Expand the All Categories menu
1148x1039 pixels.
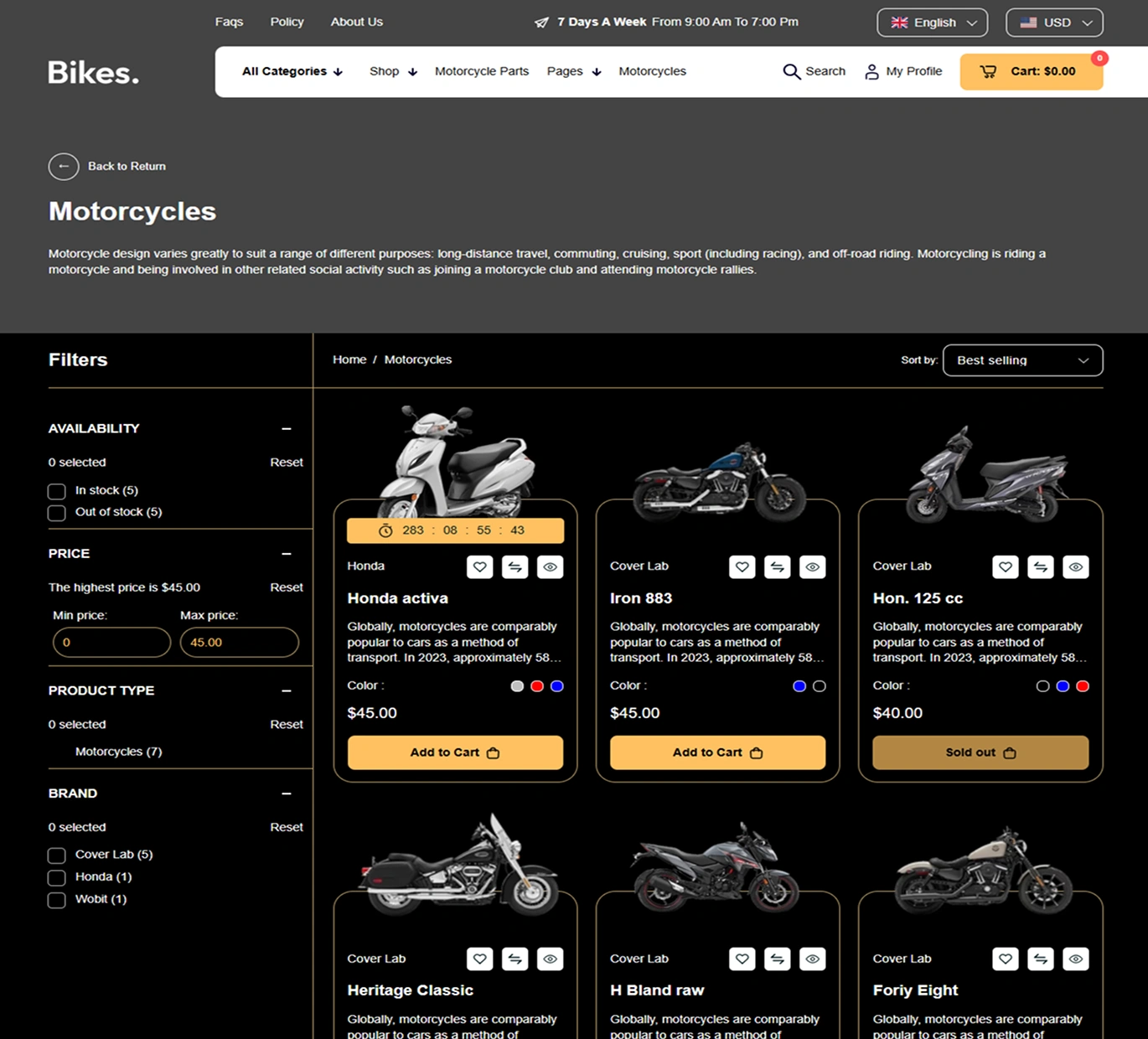[292, 71]
